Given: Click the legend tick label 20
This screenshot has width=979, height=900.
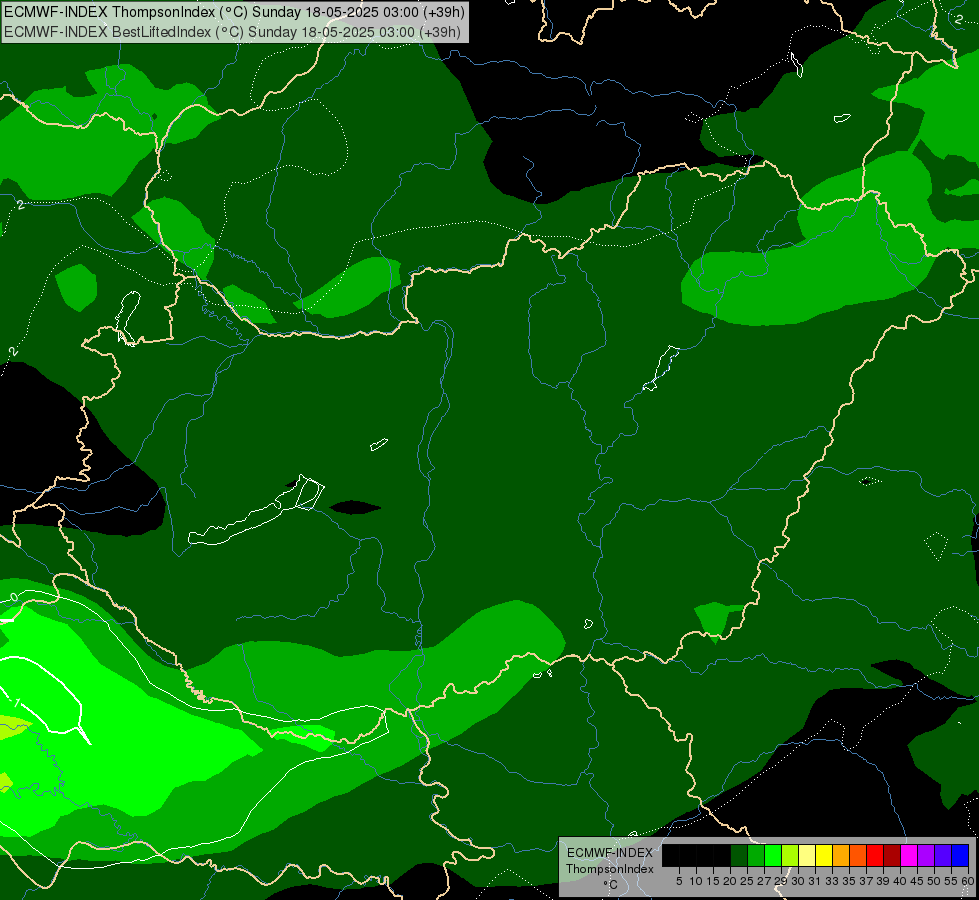Looking at the screenshot, I should click(x=730, y=881).
